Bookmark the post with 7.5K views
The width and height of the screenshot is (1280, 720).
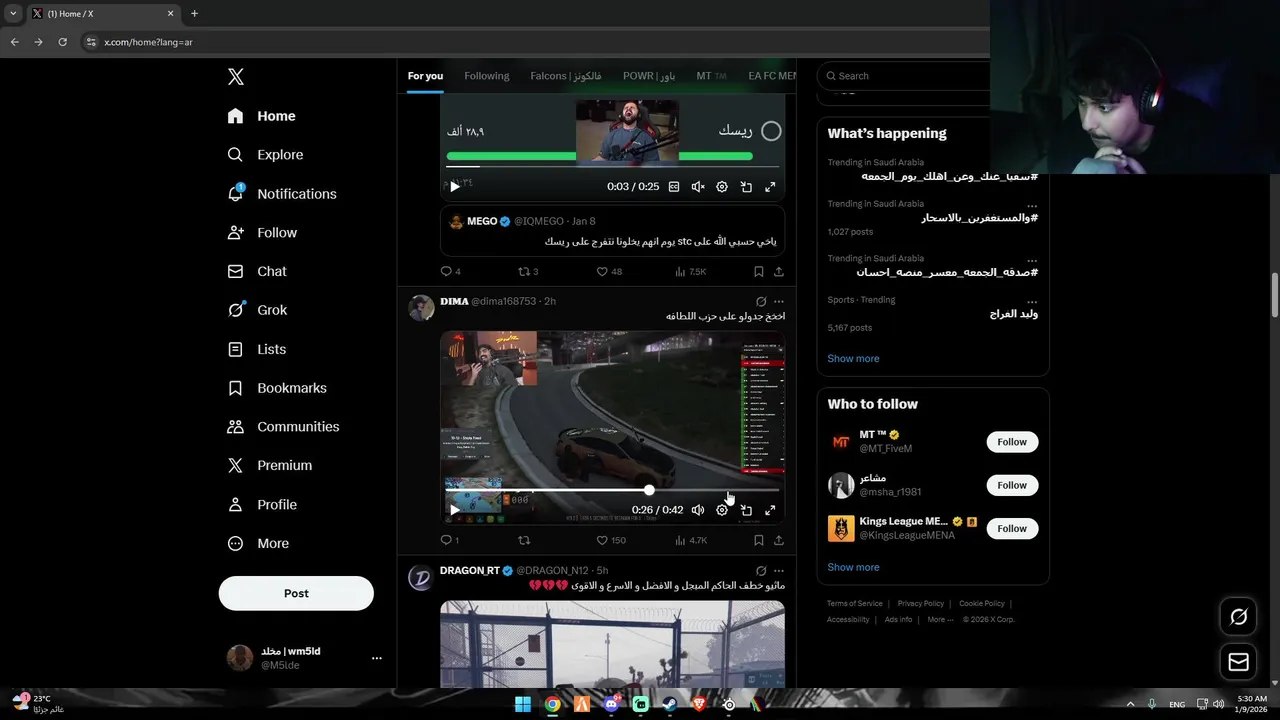pyautogui.click(x=759, y=271)
